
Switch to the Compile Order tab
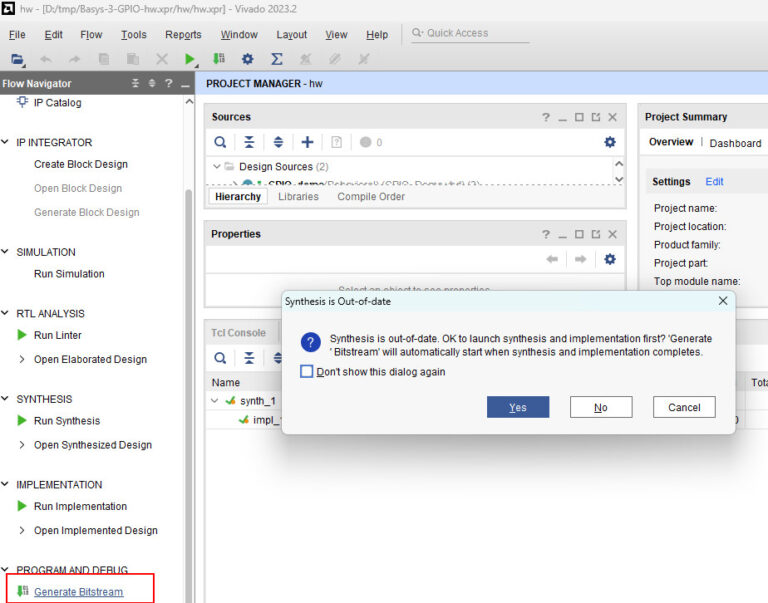pyautogui.click(x=371, y=197)
